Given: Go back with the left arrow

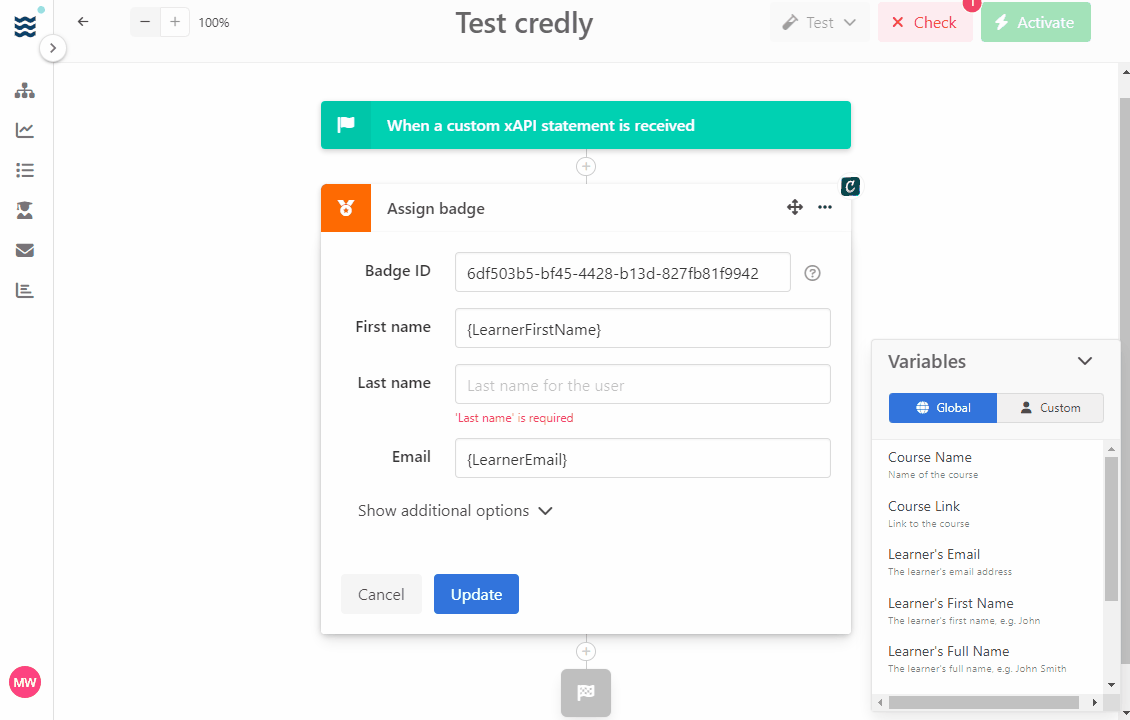Looking at the screenshot, I should [x=83, y=22].
